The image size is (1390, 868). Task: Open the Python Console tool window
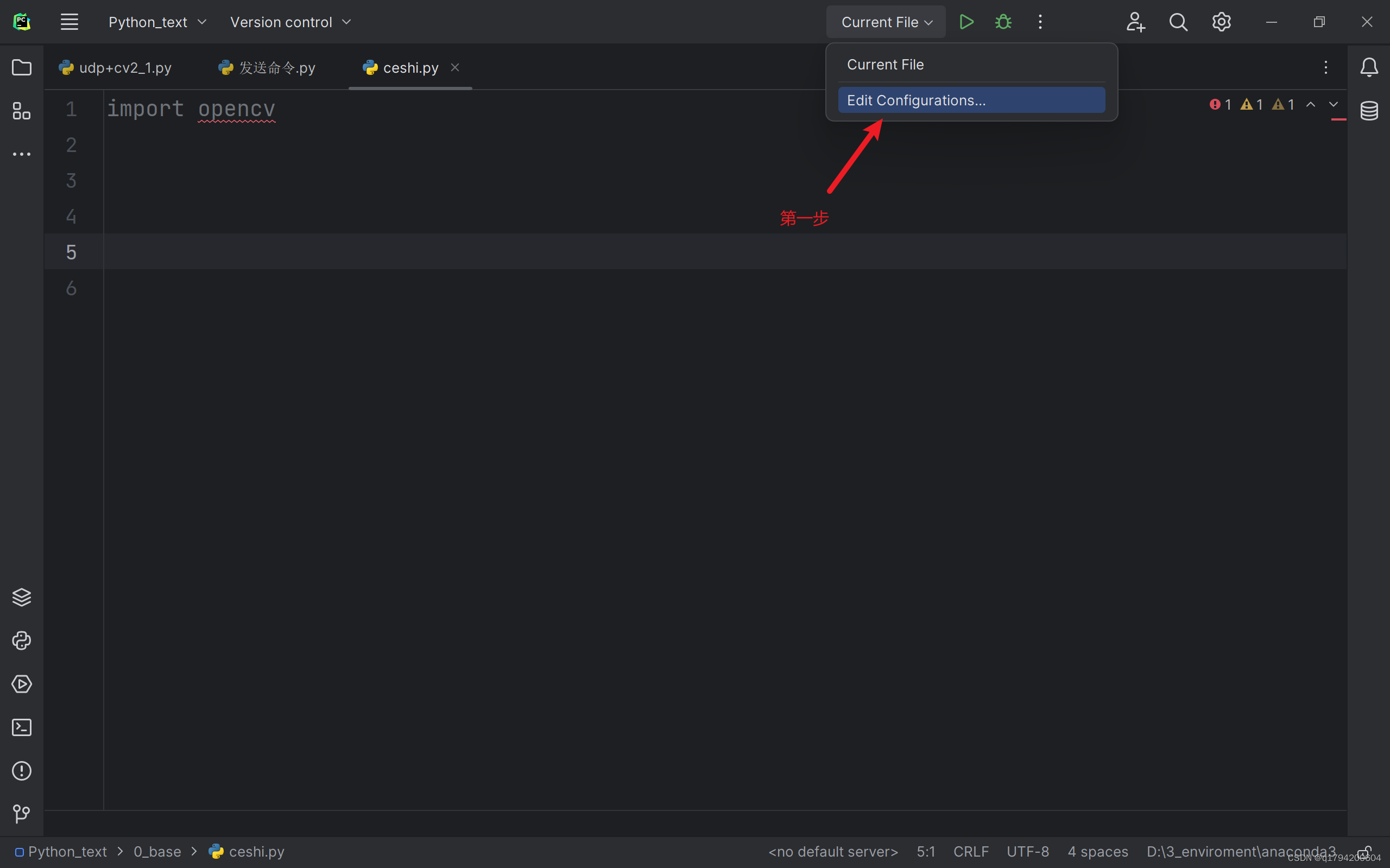(21, 640)
